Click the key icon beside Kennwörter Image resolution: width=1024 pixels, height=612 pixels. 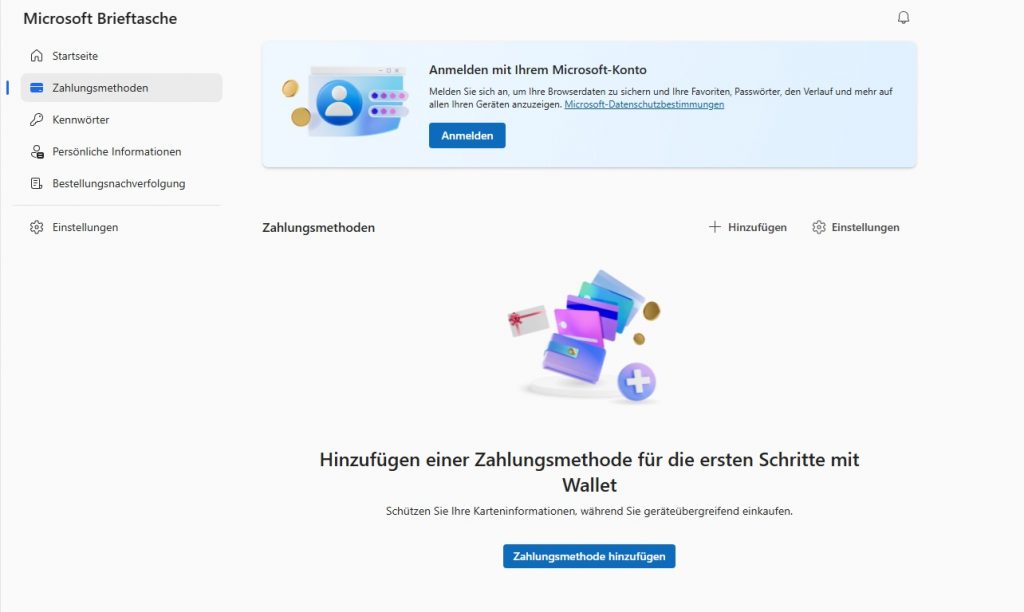click(37, 120)
